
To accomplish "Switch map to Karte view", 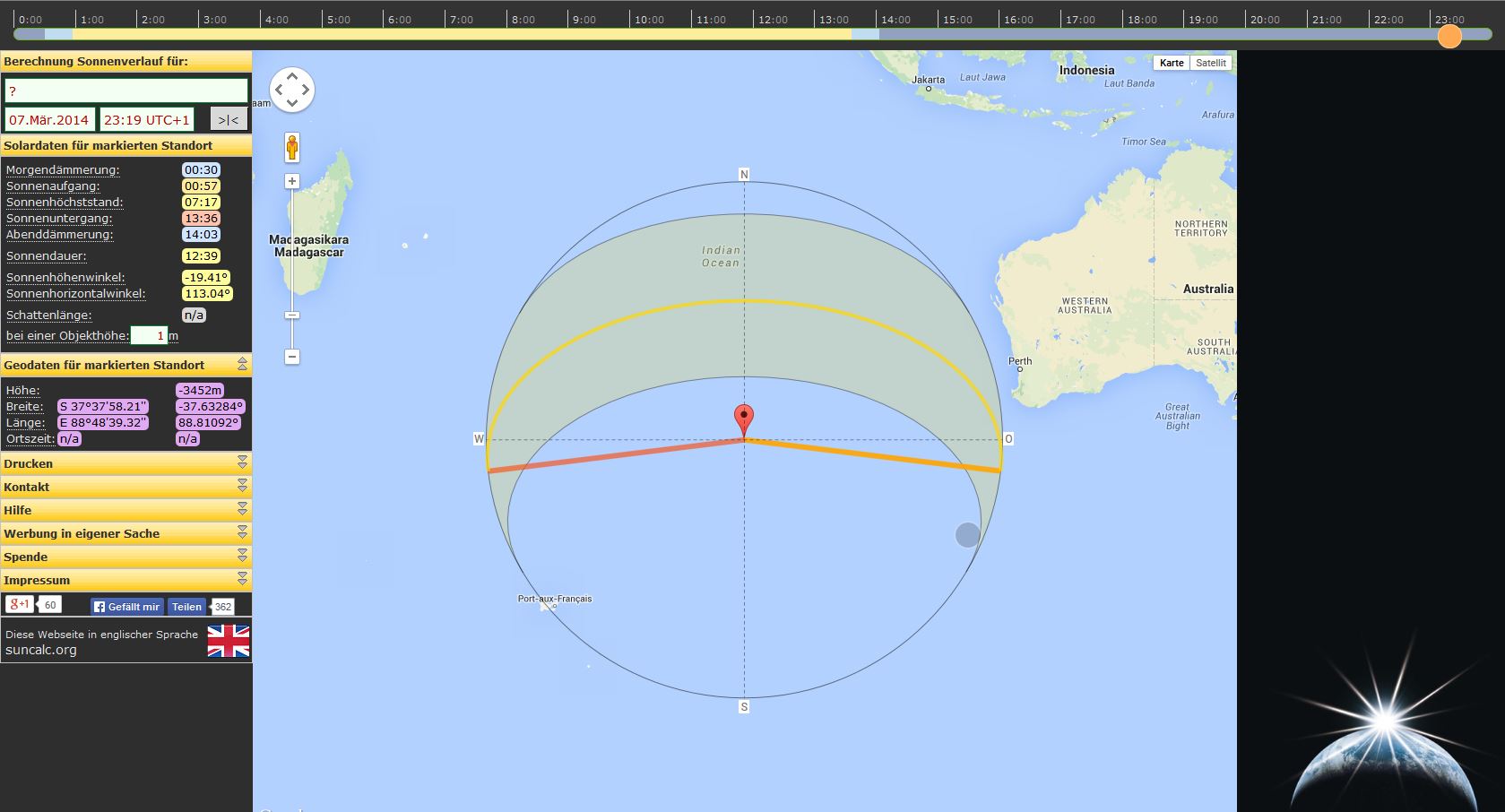I will [x=1172, y=63].
